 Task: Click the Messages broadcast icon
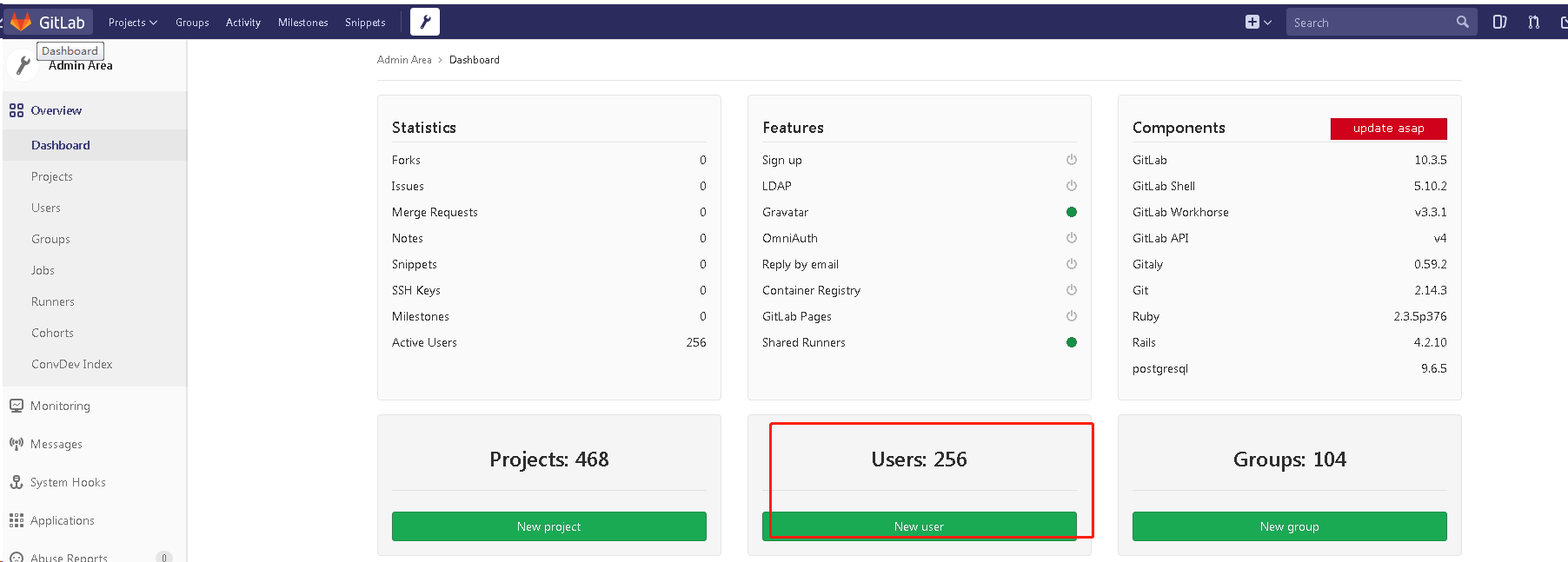click(x=17, y=444)
